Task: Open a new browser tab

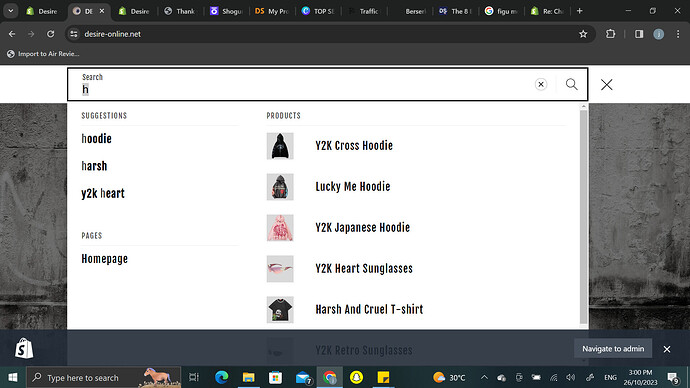Action: tap(580, 11)
